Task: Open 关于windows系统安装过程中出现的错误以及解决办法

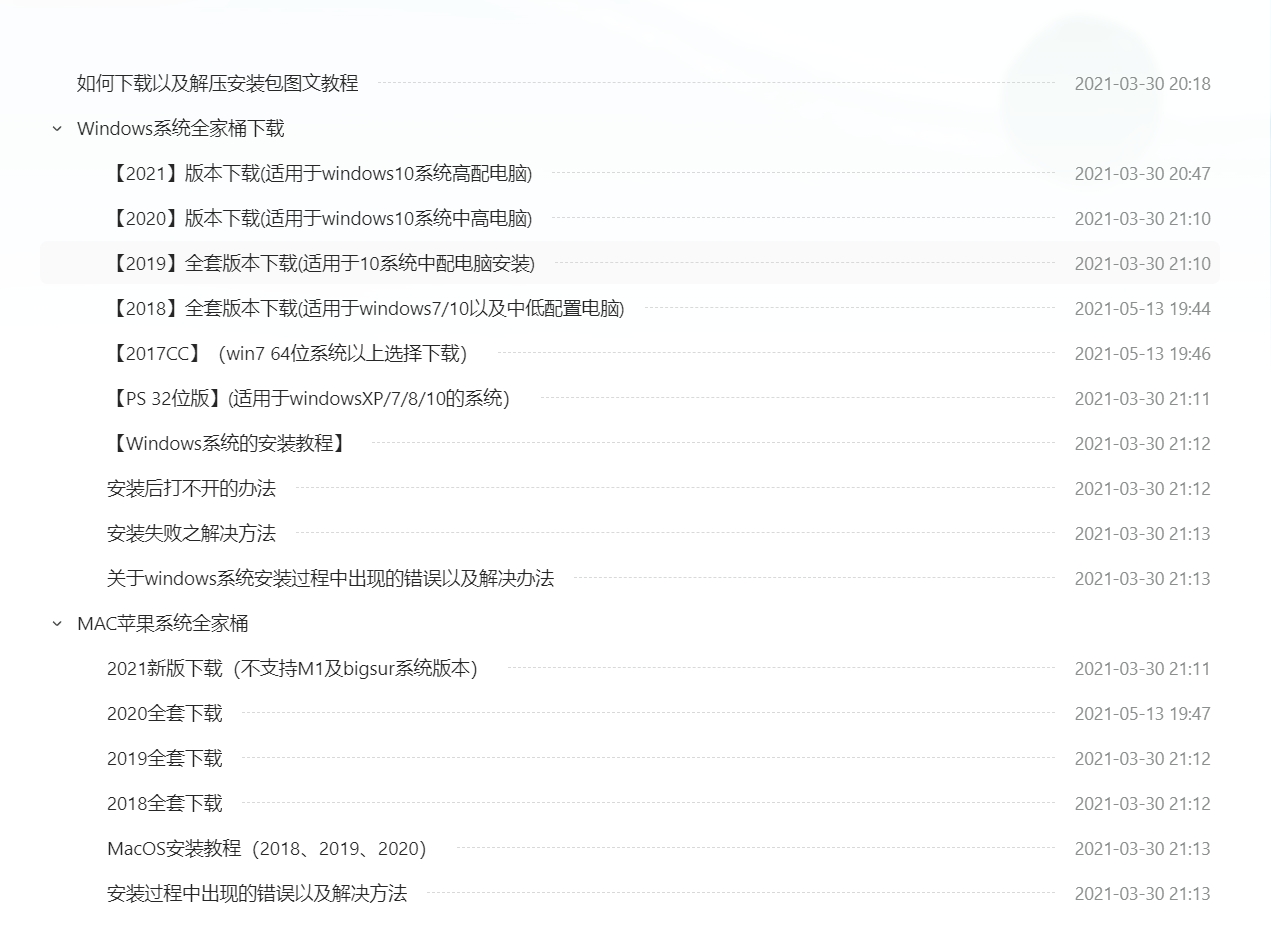Action: click(x=330, y=579)
